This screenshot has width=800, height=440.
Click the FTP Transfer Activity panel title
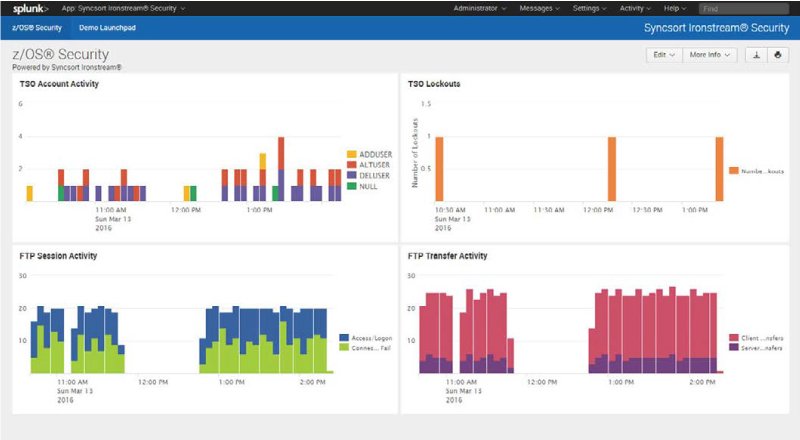coord(447,256)
